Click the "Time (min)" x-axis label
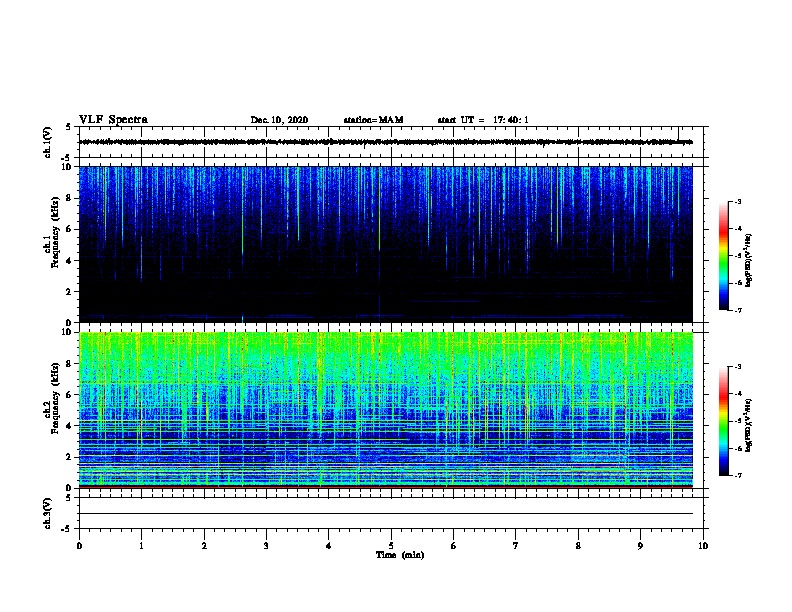 point(400,555)
